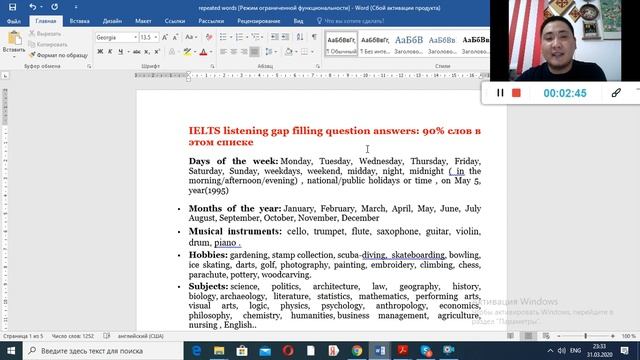Apply yellow text highlight color
Viewport: 640px width, 360px height.
[x=187, y=52]
